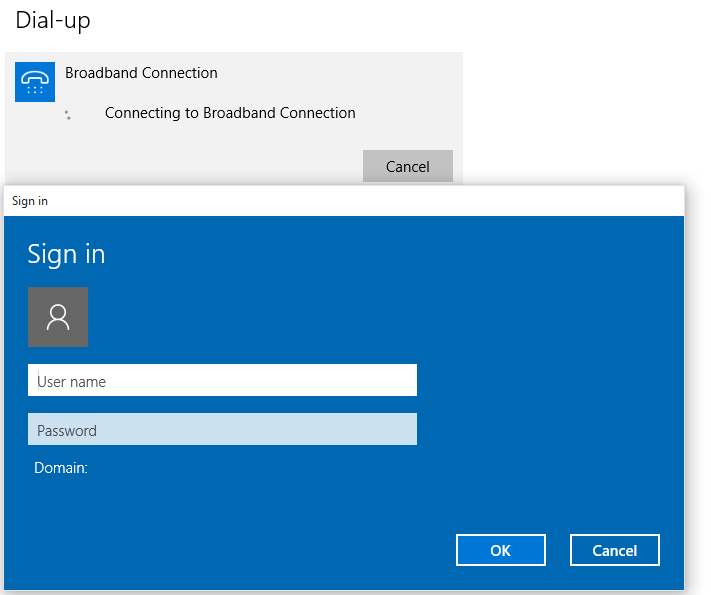The height and width of the screenshot is (595, 711).
Task: Click the Domain label
Action: point(61,467)
